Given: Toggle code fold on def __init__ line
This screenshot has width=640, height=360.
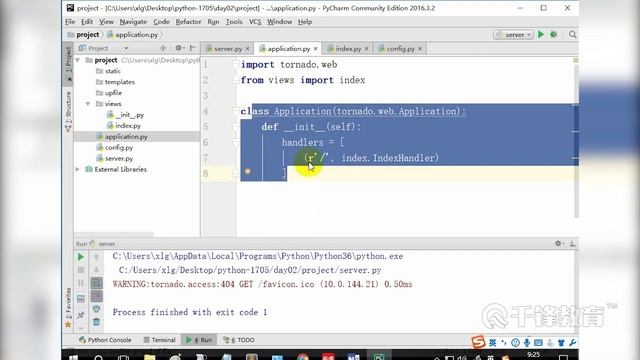Looking at the screenshot, I should click(236, 127).
